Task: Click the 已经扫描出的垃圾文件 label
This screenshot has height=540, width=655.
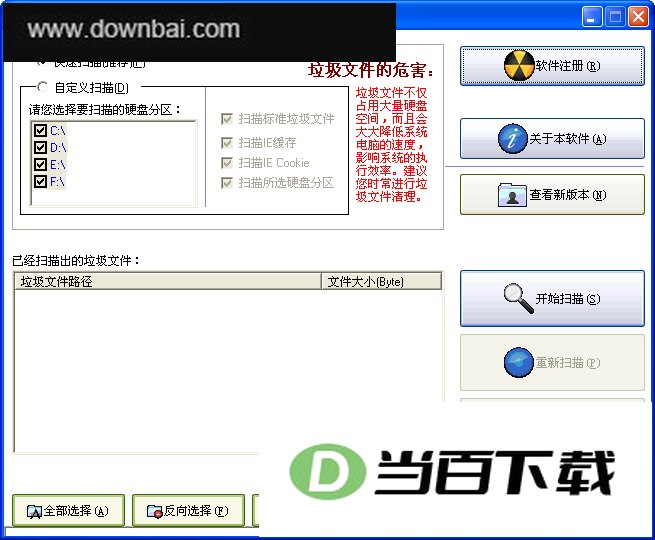Action: [76, 261]
